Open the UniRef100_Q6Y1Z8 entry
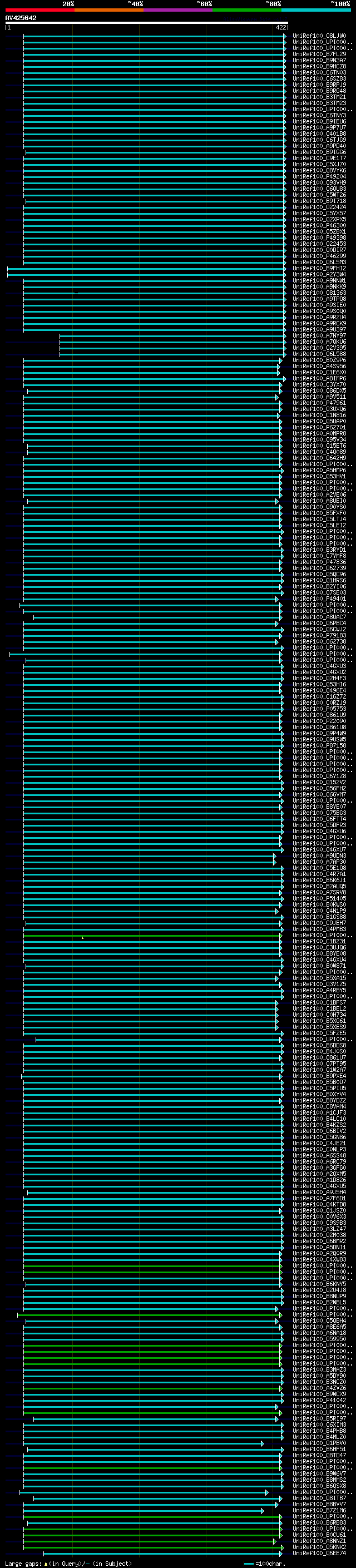This screenshot has width=356, height=1568. 319,776
